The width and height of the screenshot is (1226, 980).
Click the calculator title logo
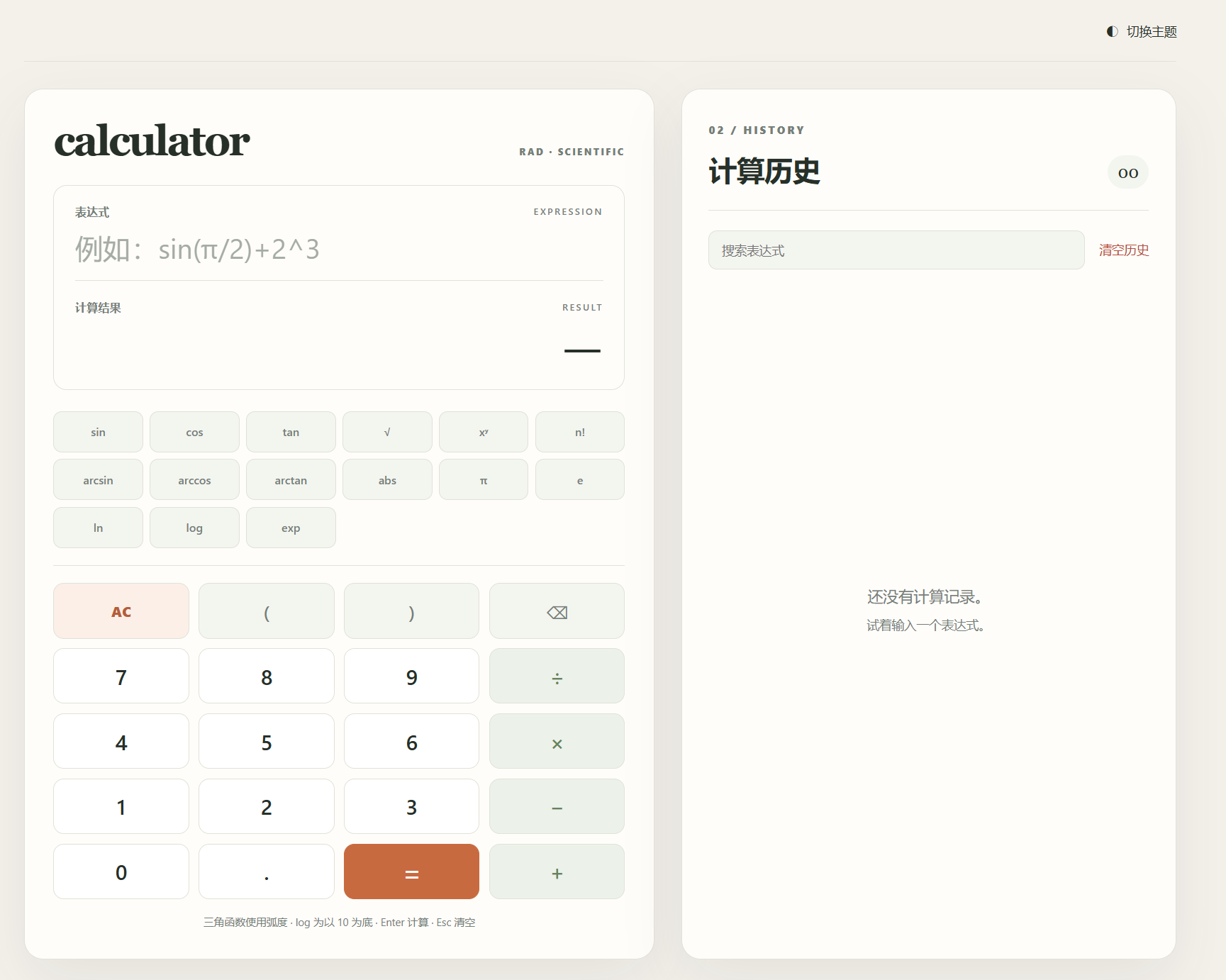click(x=152, y=140)
